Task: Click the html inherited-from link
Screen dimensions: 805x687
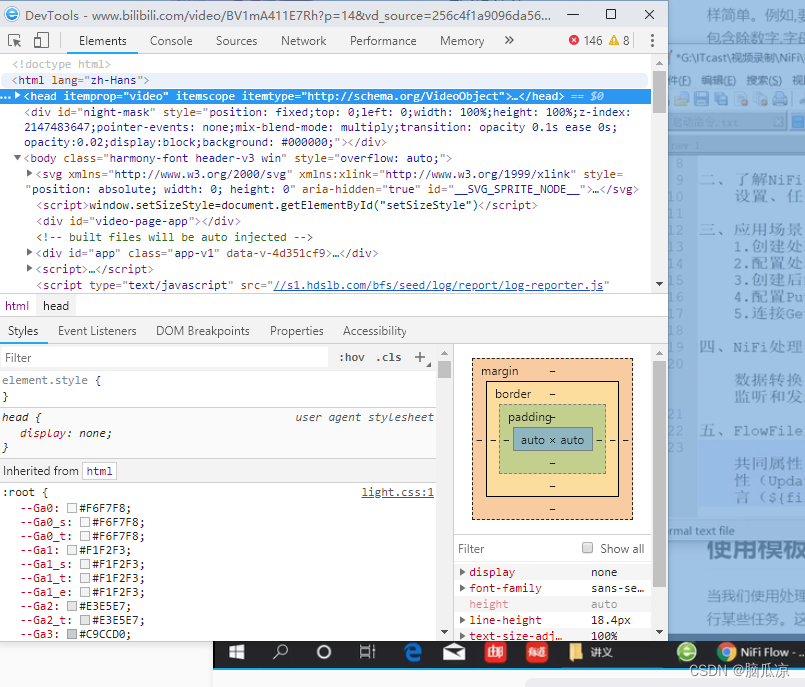Action: tap(99, 471)
